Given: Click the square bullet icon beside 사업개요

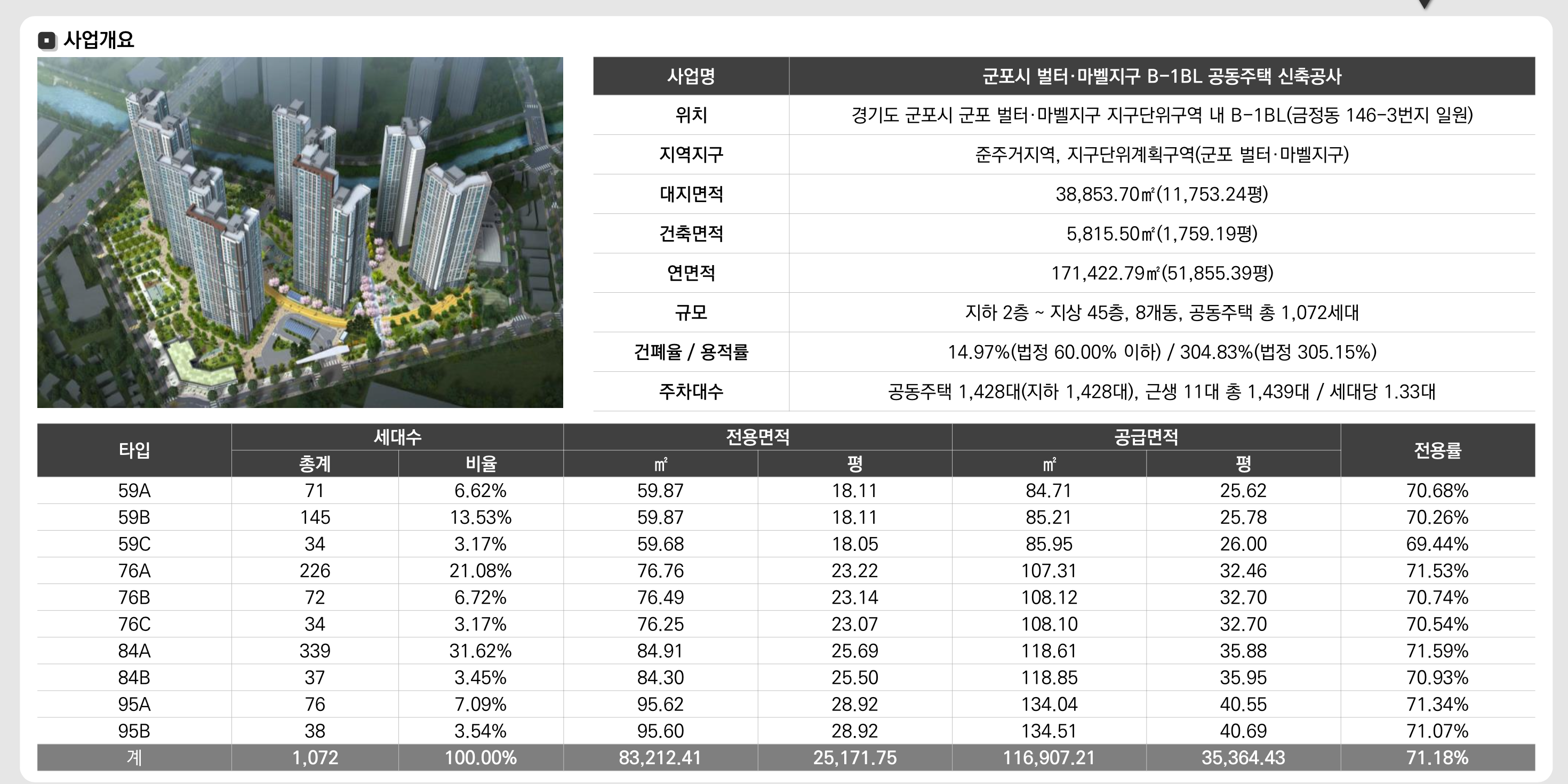Looking at the screenshot, I should click(x=47, y=41).
